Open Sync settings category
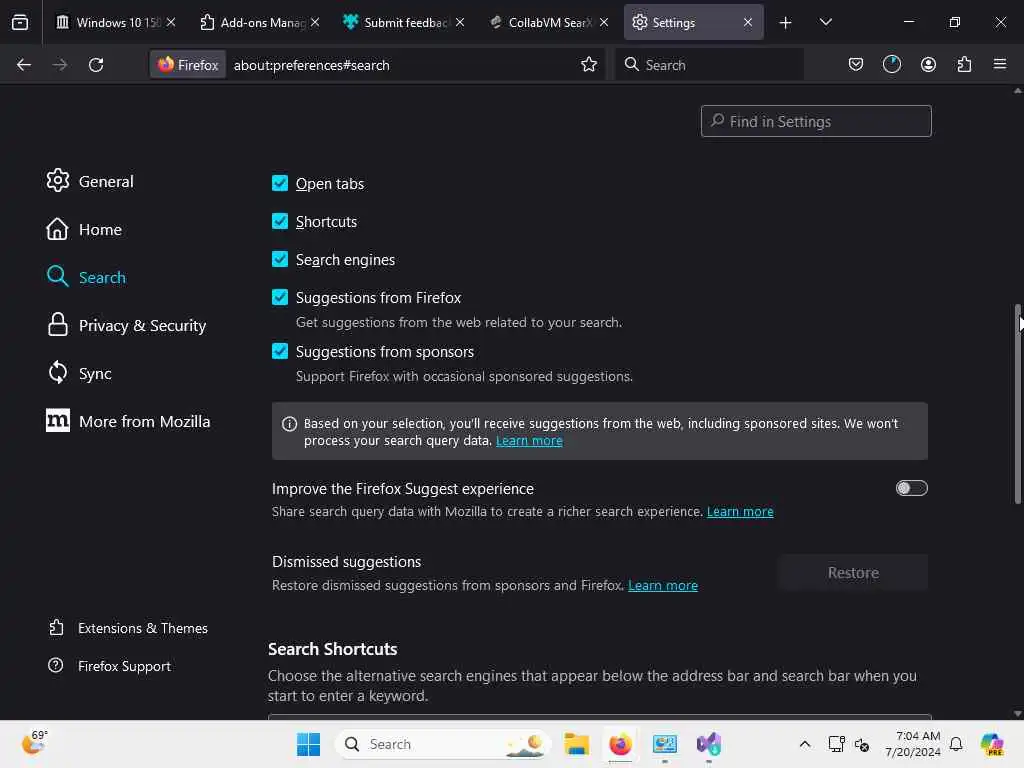The width and height of the screenshot is (1024, 768). tap(79, 373)
